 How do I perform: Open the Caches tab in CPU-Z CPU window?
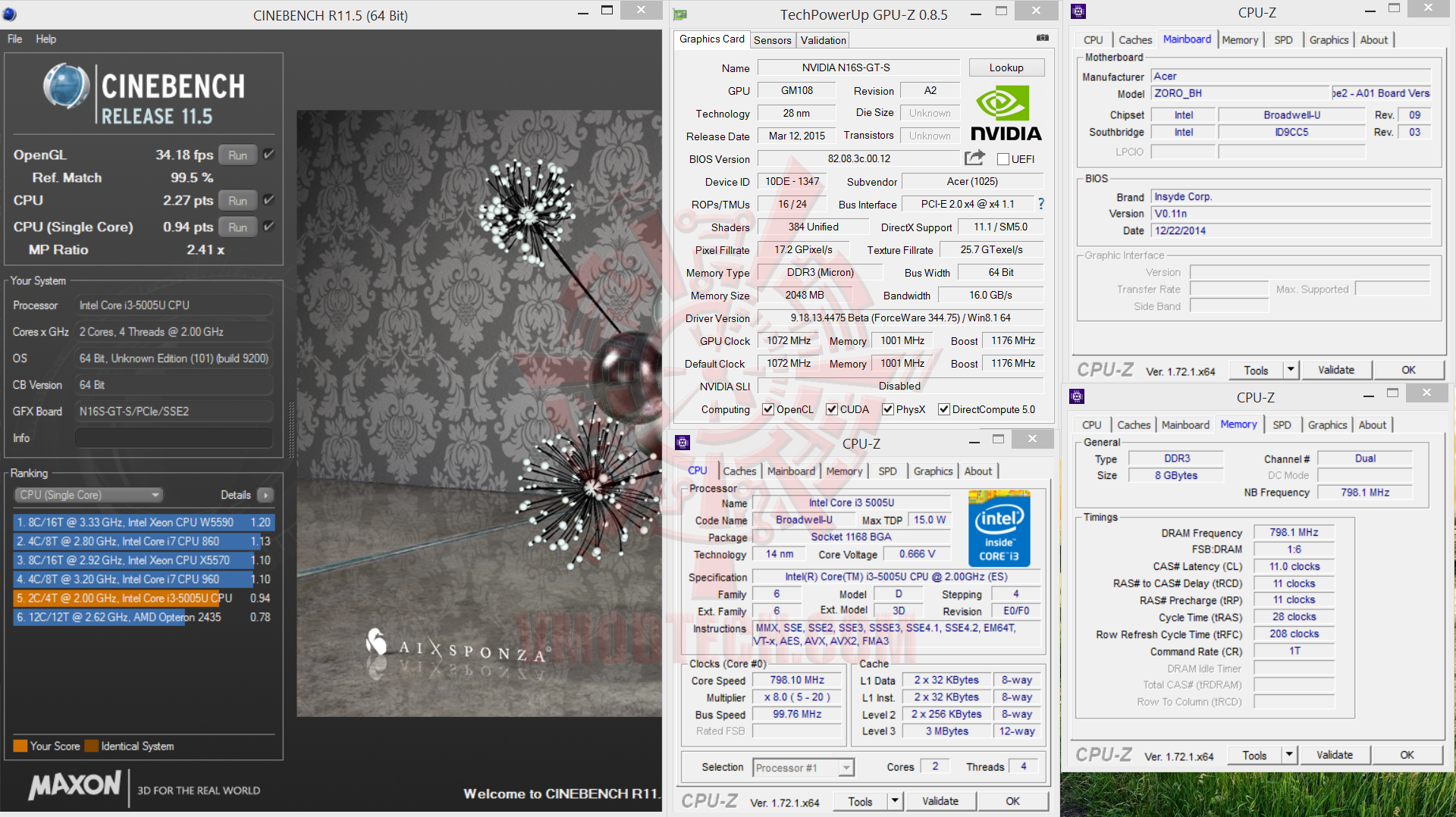[x=739, y=471]
